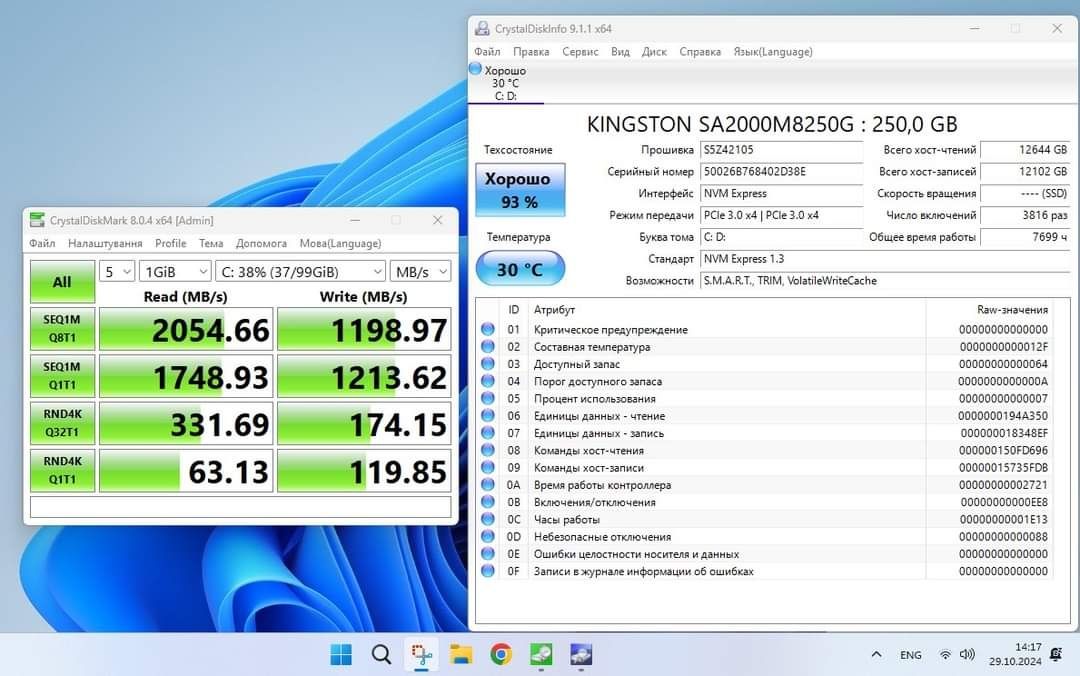Image resolution: width=1080 pixels, height=676 pixels.
Task: Click the status orb for Часы работы
Action: tap(488, 519)
